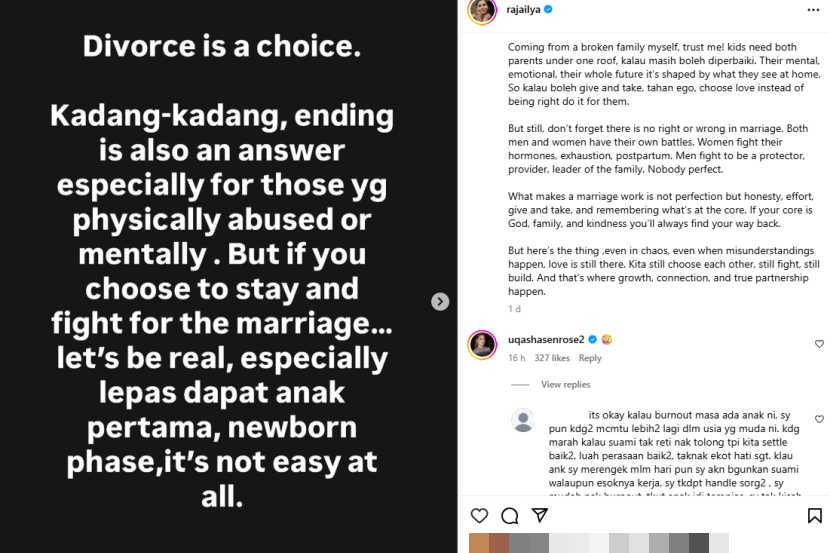830x553 pixels.
Task: Expand View replies under uqashasenrose2's comment
Action: pyautogui.click(x=565, y=385)
